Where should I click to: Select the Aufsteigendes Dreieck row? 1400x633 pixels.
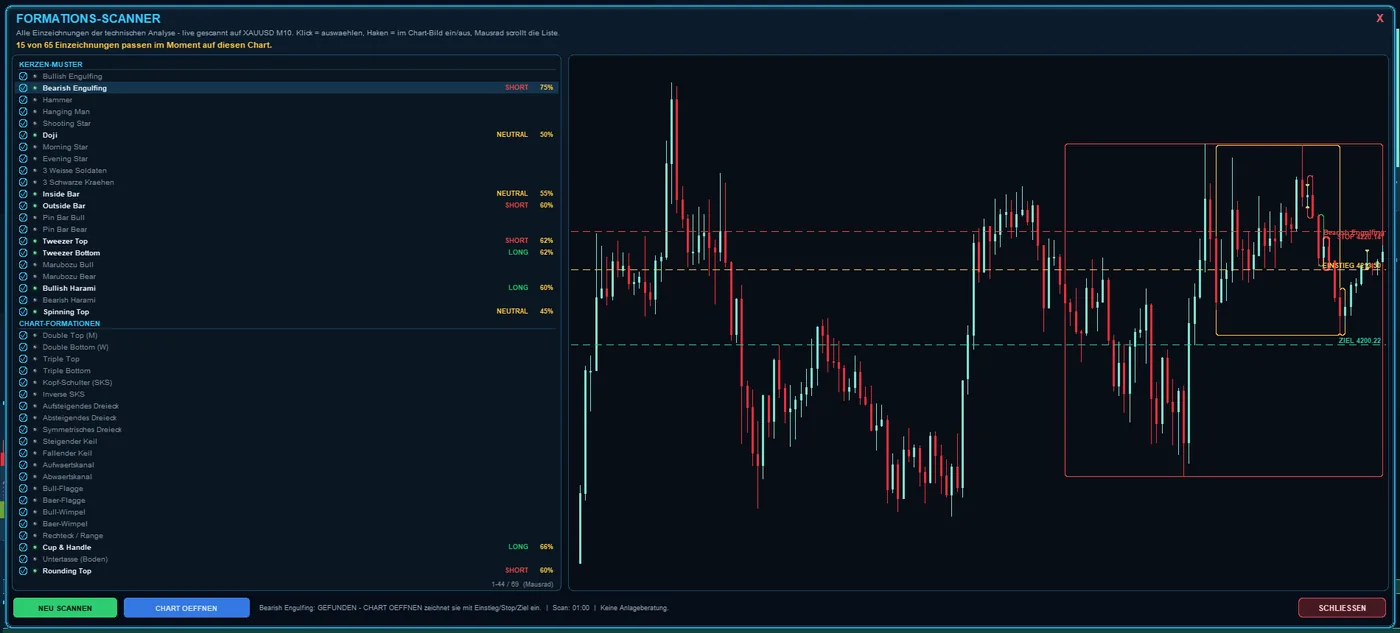[x=286, y=406]
